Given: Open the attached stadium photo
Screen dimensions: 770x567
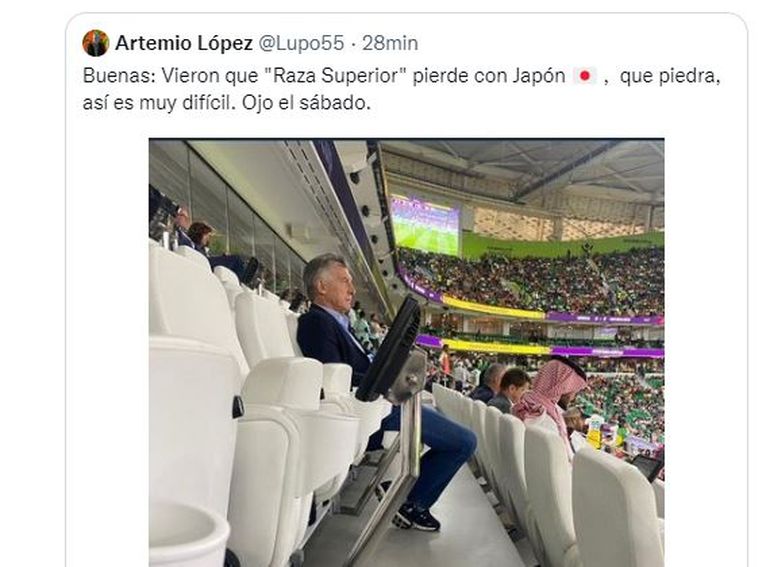Looking at the screenshot, I should click(407, 352).
